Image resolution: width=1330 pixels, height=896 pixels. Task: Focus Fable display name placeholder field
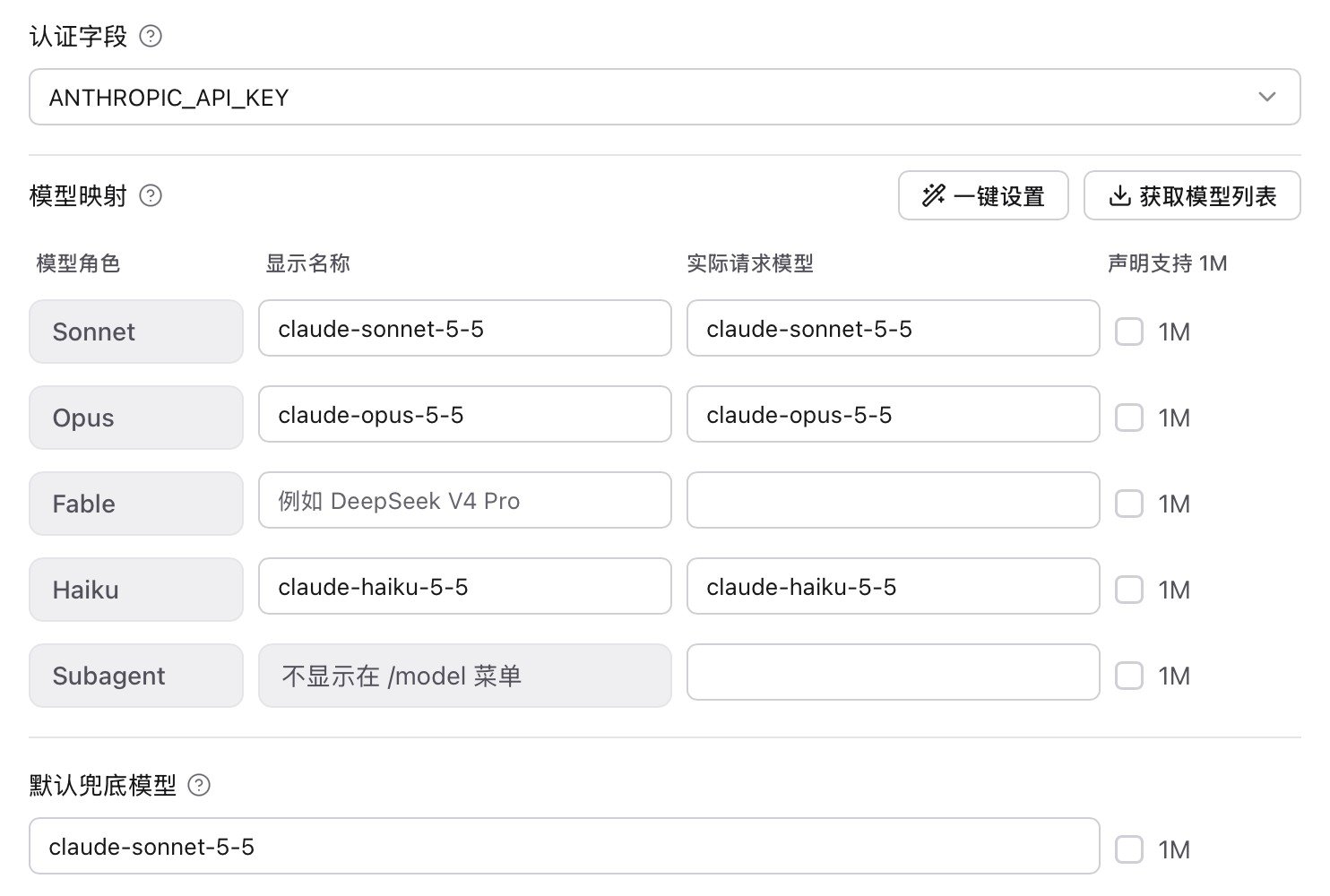tap(465, 500)
